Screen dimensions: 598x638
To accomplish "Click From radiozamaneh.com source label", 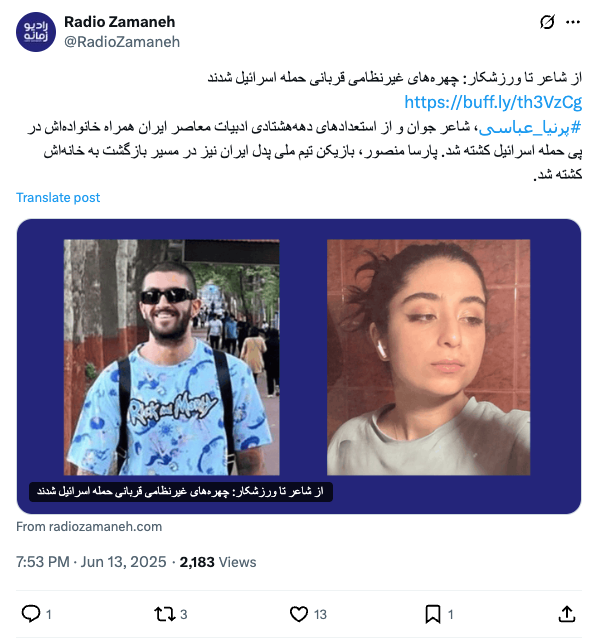I will [89, 527].
